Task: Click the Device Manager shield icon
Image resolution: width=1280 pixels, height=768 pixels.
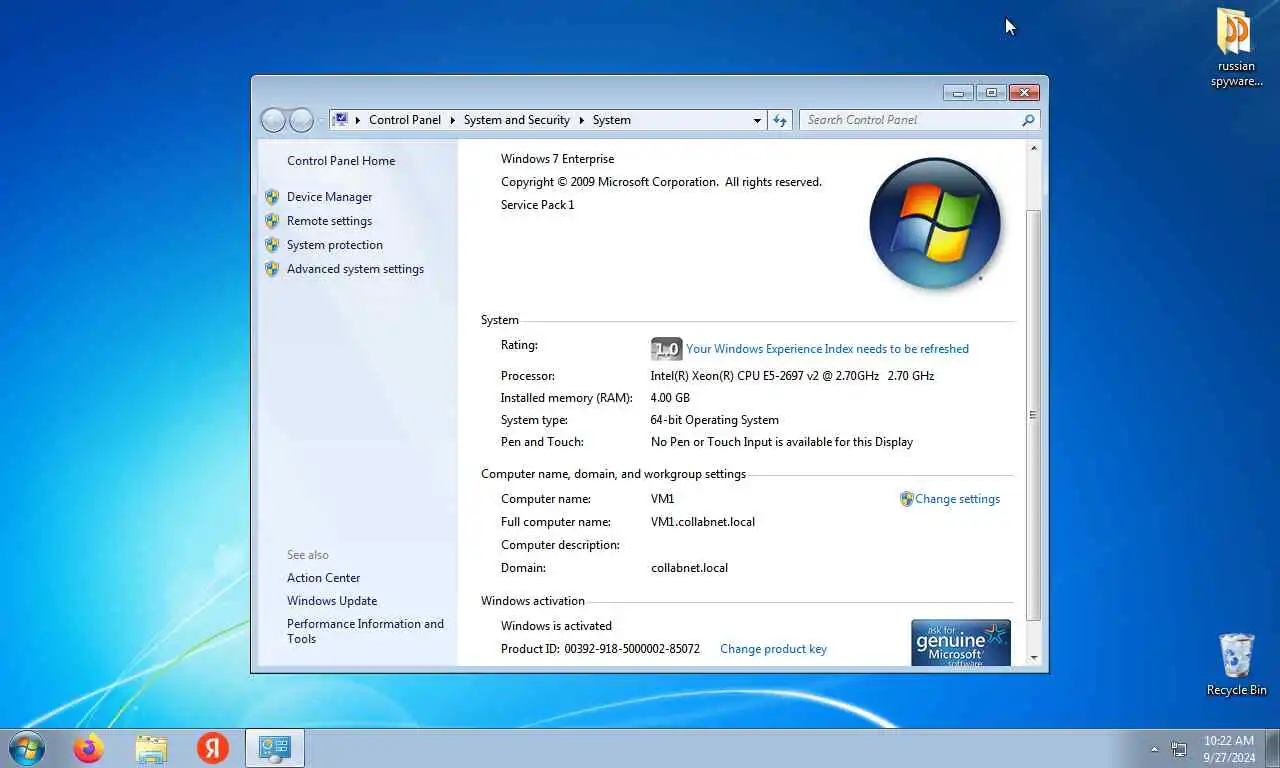Action: (x=272, y=197)
